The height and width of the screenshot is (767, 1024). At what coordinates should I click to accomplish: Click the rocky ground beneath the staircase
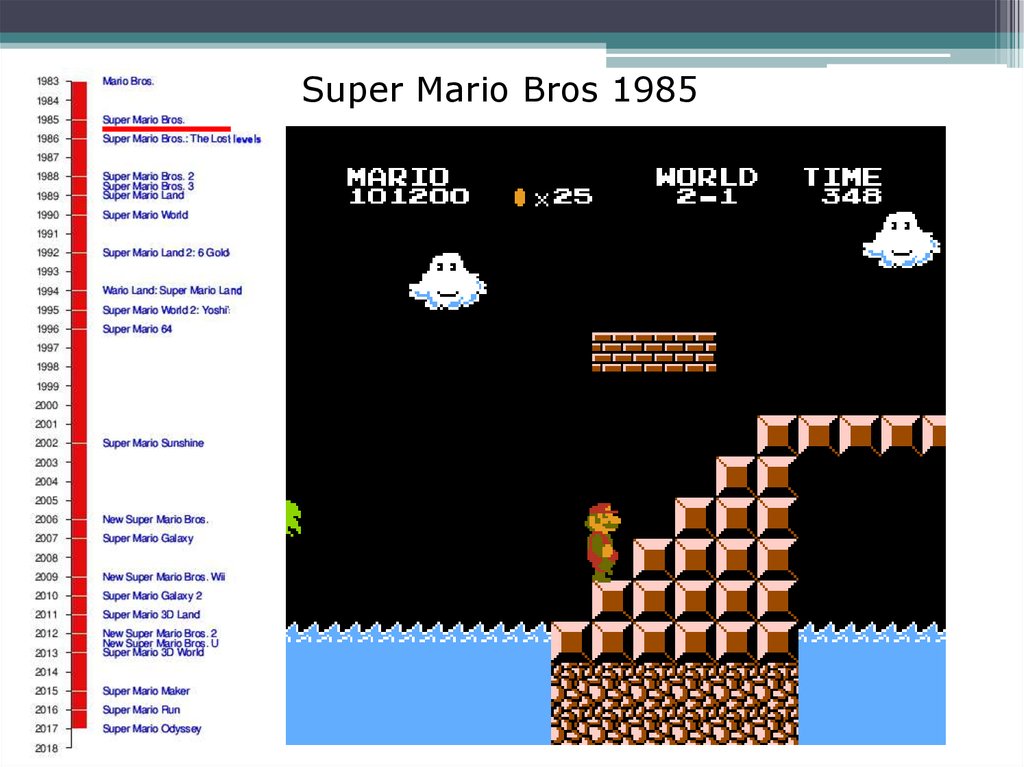(673, 703)
